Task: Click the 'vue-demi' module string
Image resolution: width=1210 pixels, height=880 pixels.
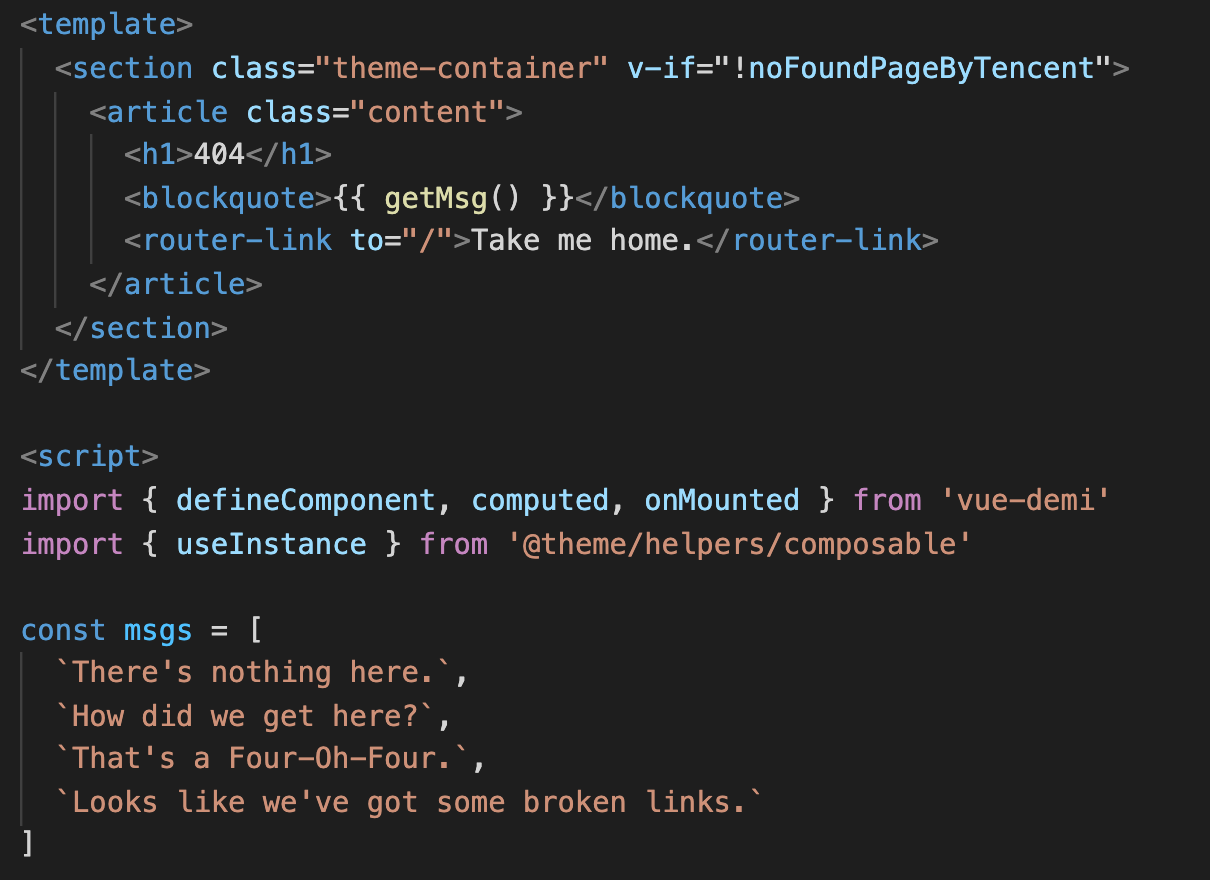Action: (x=1026, y=499)
